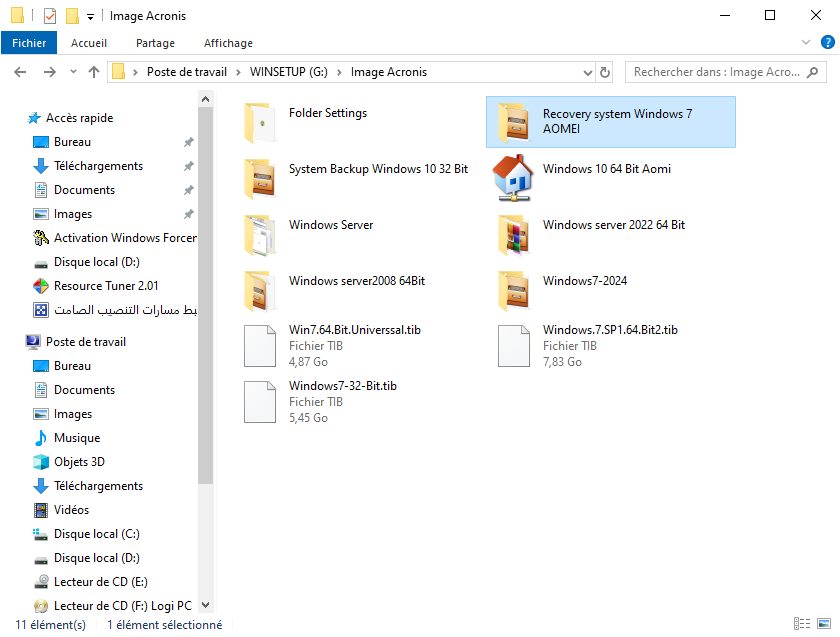Open Disque local (D:) under Accès rapide
Image resolution: width=840 pixels, height=637 pixels.
point(96,262)
